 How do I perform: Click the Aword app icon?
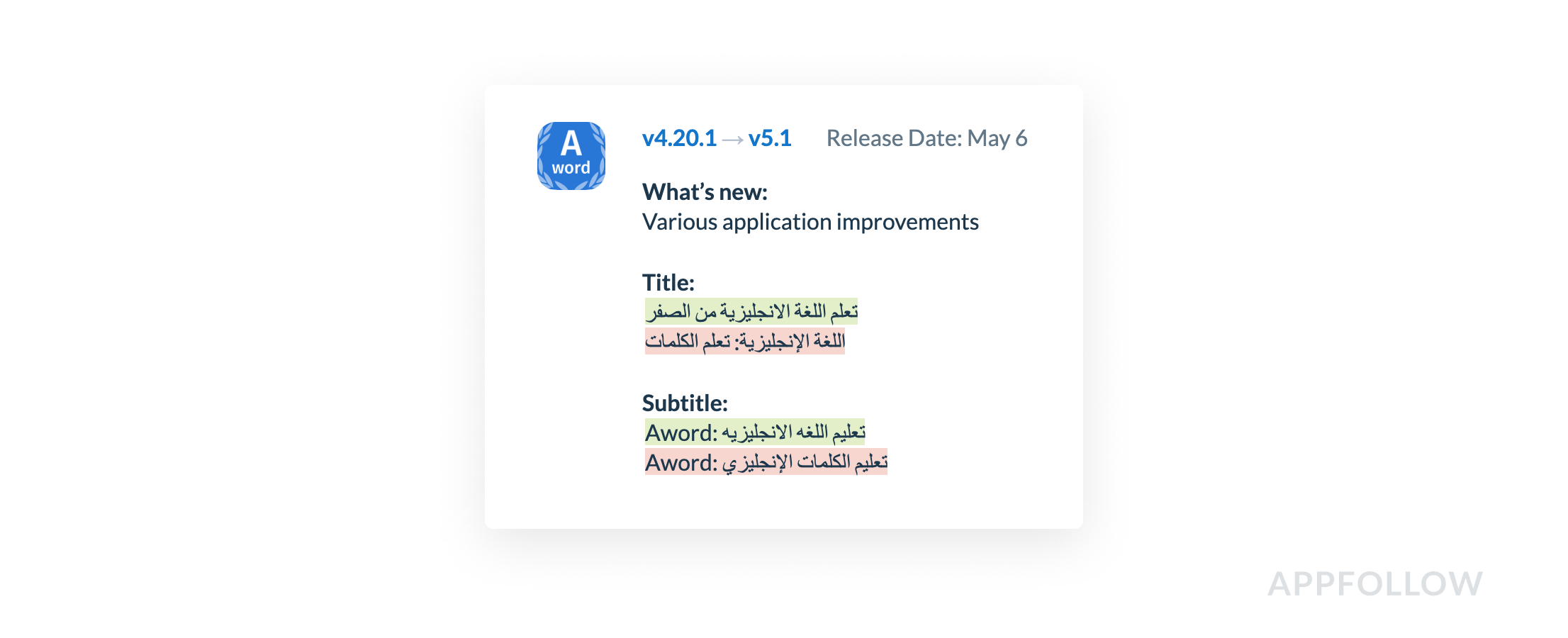tap(571, 156)
